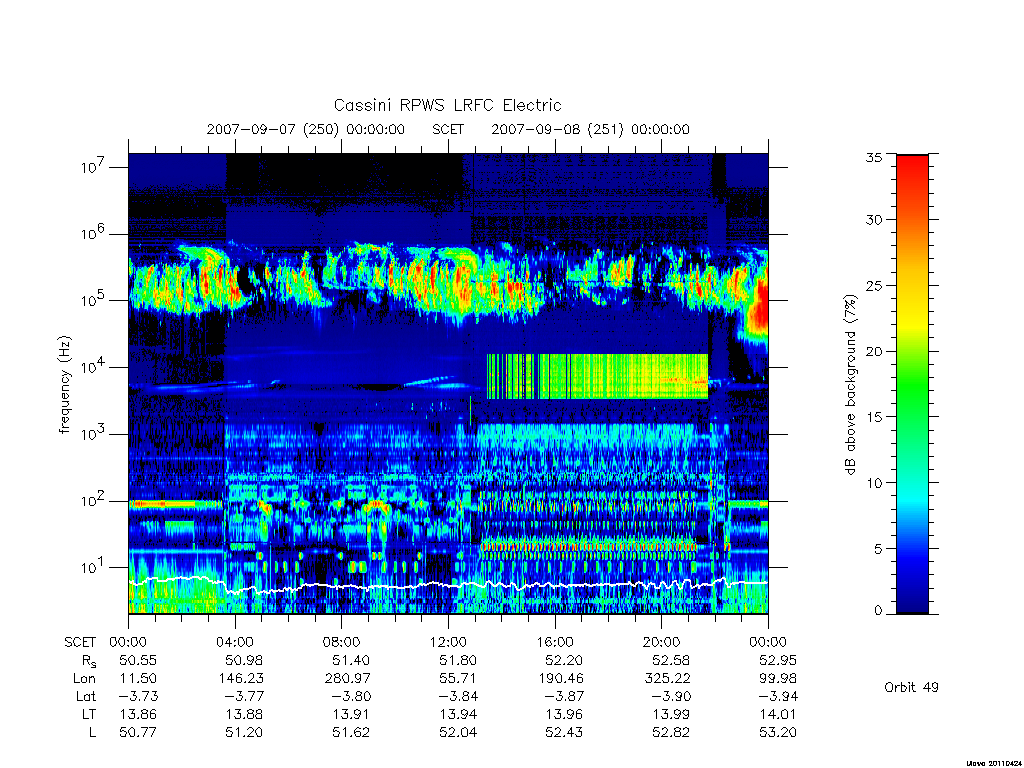
Task: Select the Rs value 51.80
Action: pyautogui.click(x=457, y=660)
